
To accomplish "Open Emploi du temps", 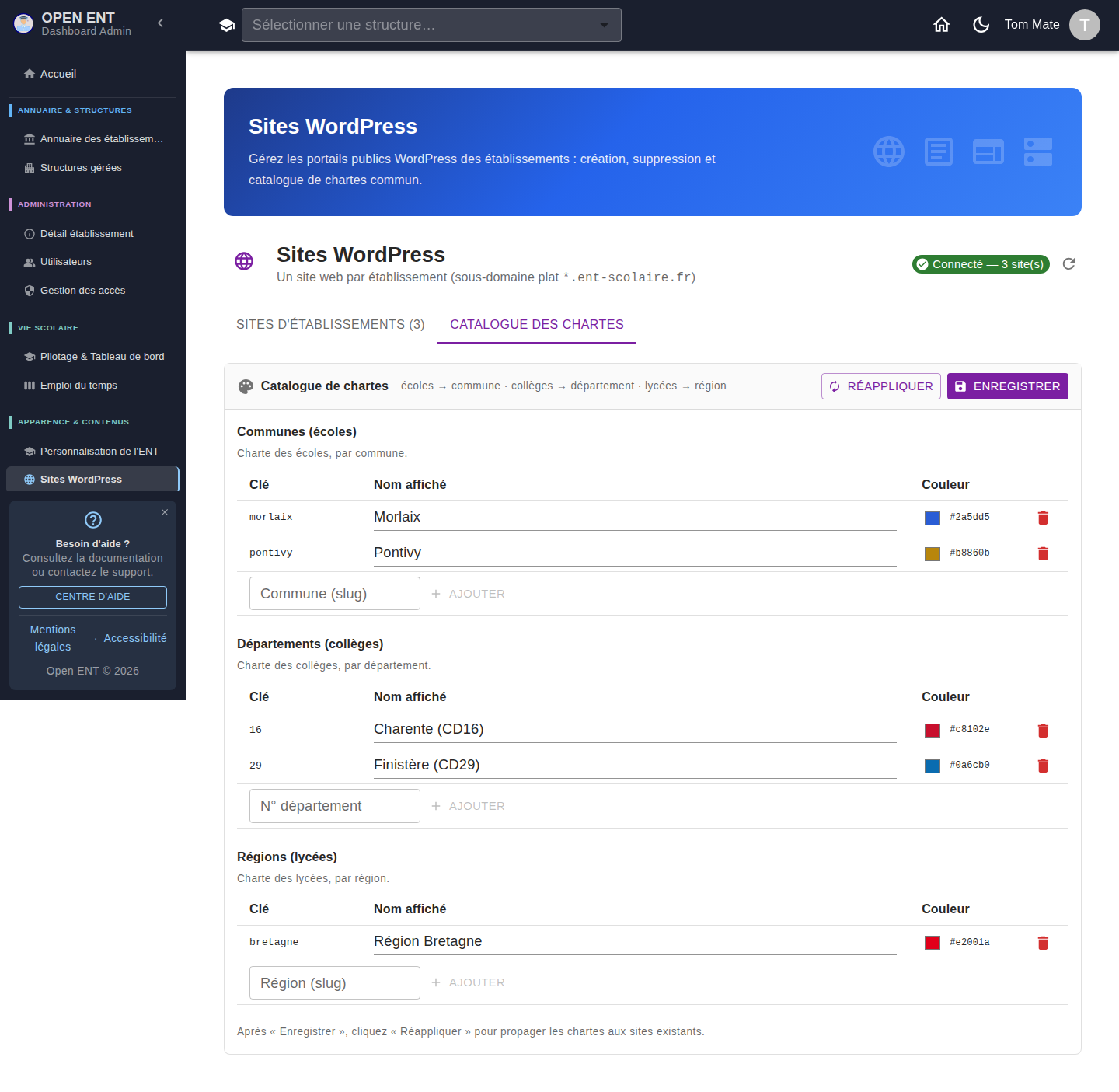I will 92,386.
